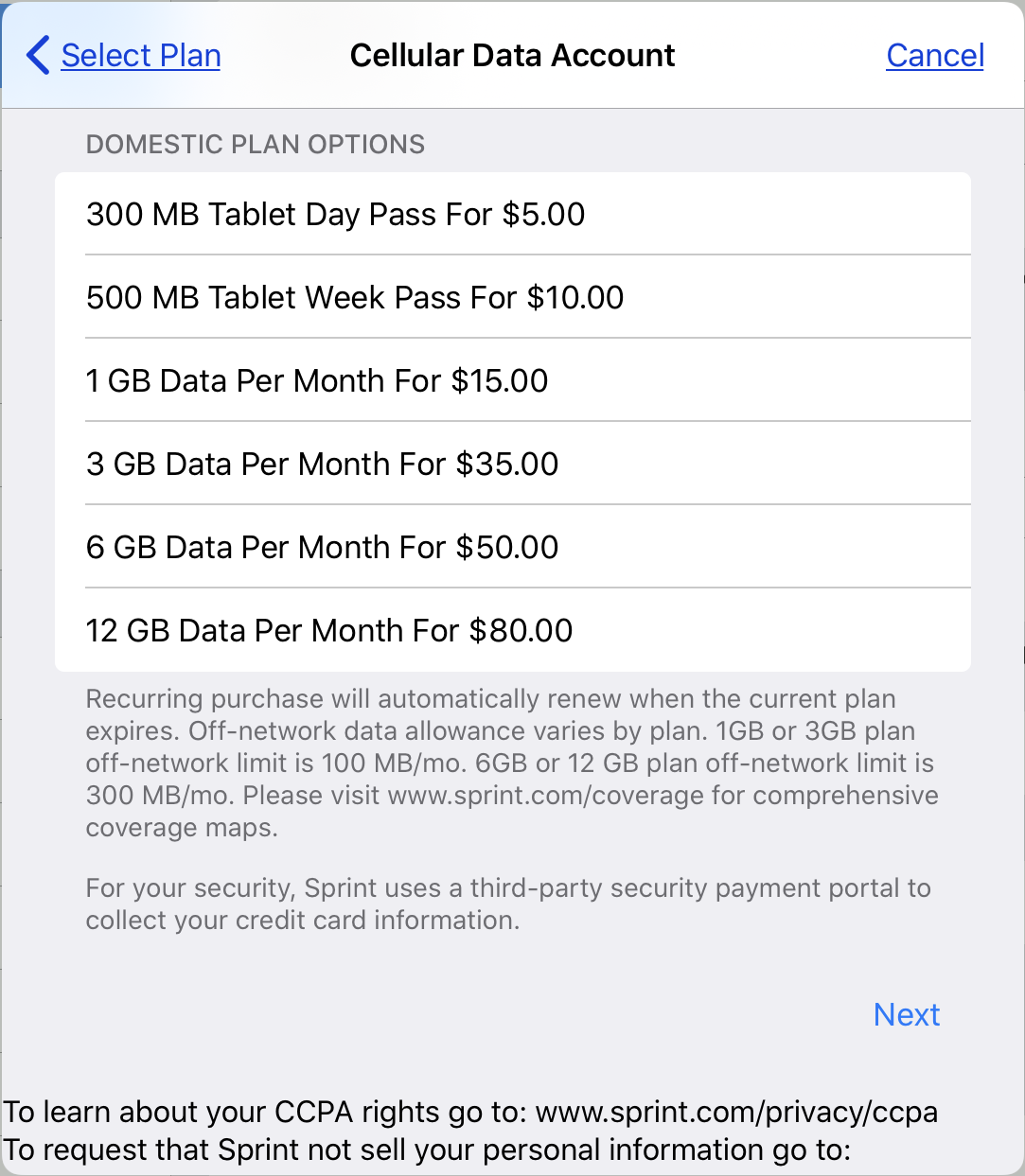This screenshot has height=1176, width=1025.
Task: Go back via Select Plan link
Action: pyautogui.click(x=141, y=56)
